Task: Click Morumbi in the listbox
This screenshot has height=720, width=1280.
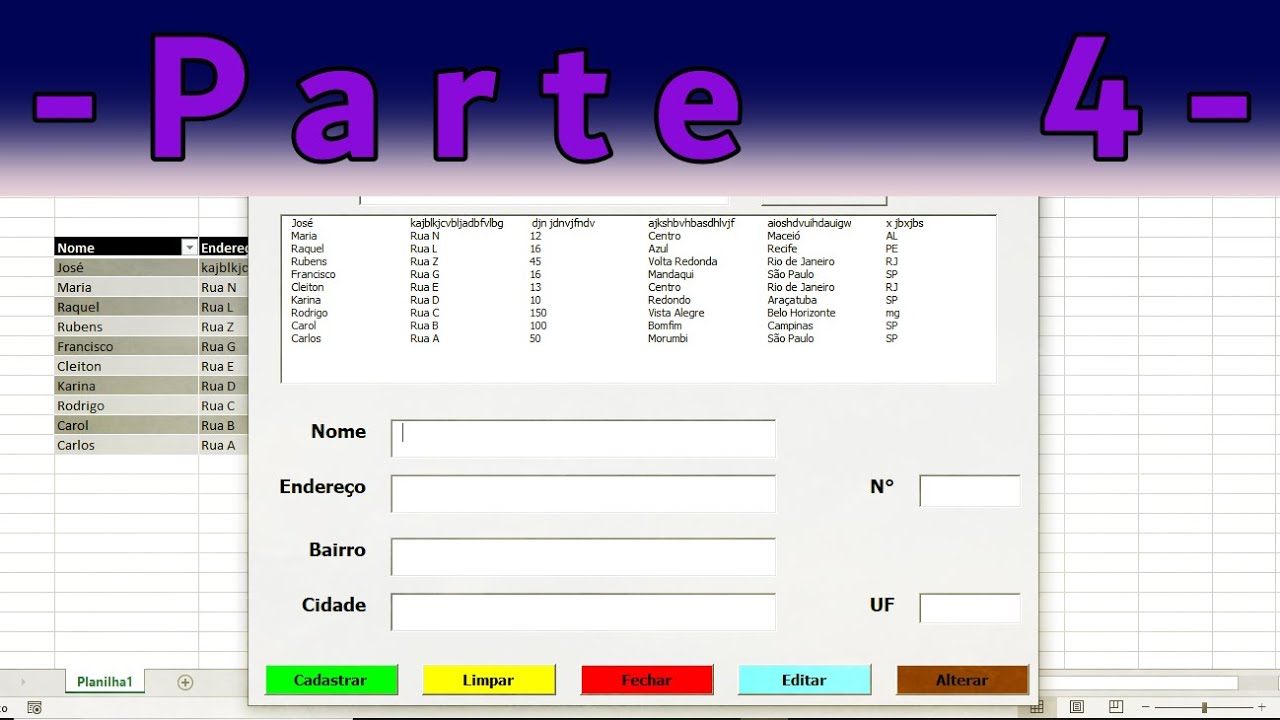Action: coord(668,339)
